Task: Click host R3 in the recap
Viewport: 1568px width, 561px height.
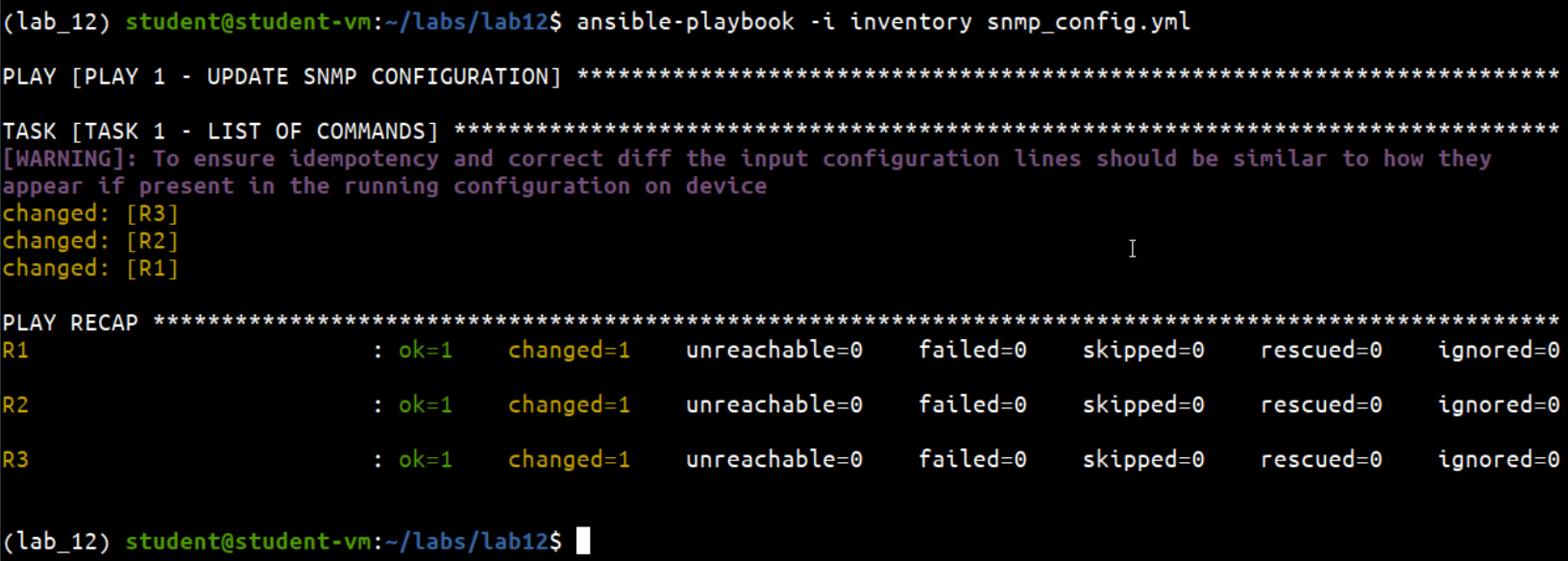Action: [x=15, y=460]
